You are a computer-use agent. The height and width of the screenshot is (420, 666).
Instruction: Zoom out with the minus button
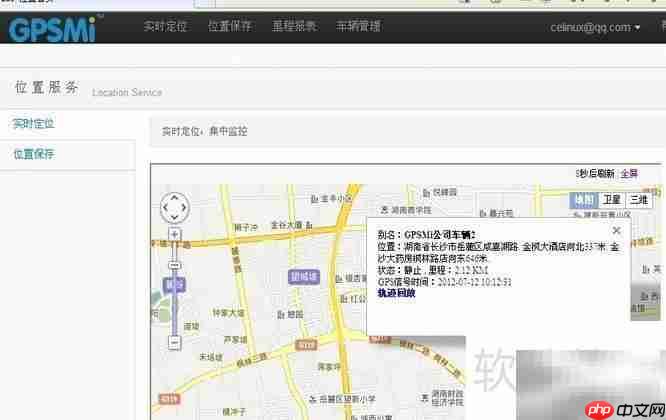point(175,342)
